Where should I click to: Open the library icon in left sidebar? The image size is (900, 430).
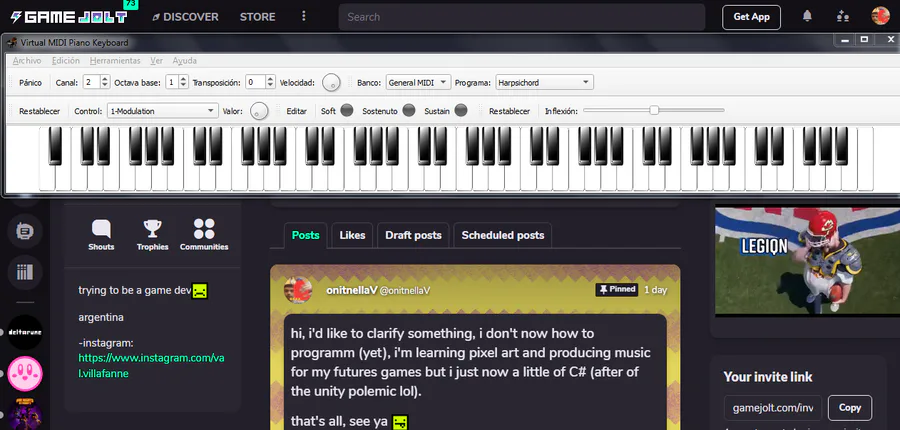(x=25, y=272)
